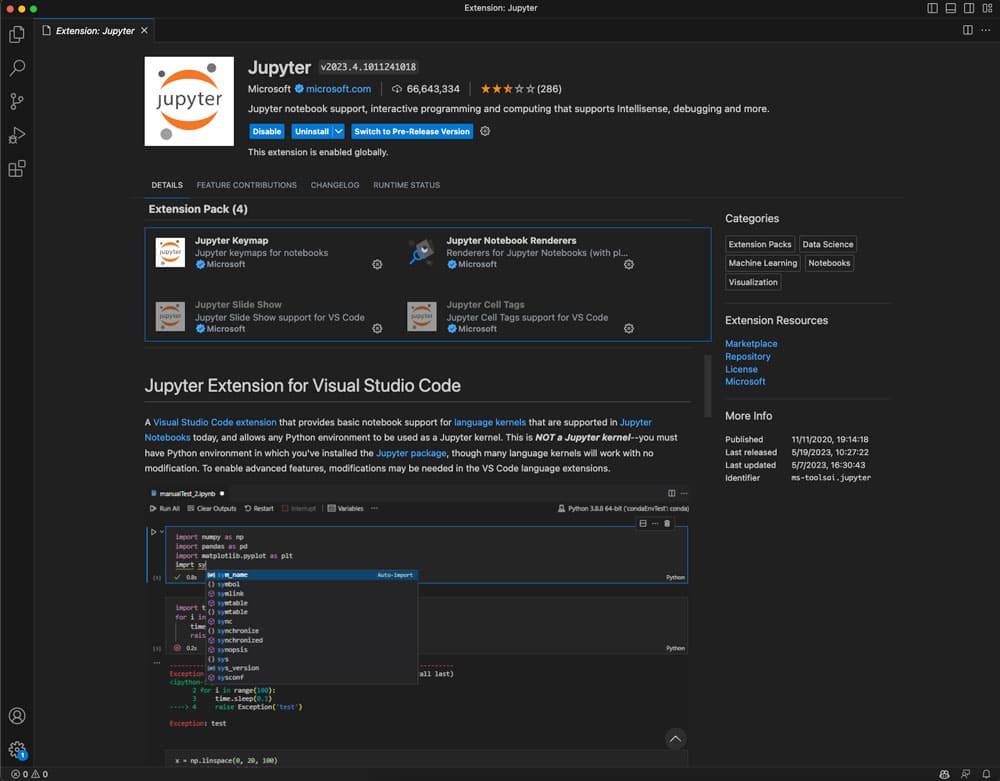
Task: Open the Runtime Status tab
Action: click(x=406, y=185)
